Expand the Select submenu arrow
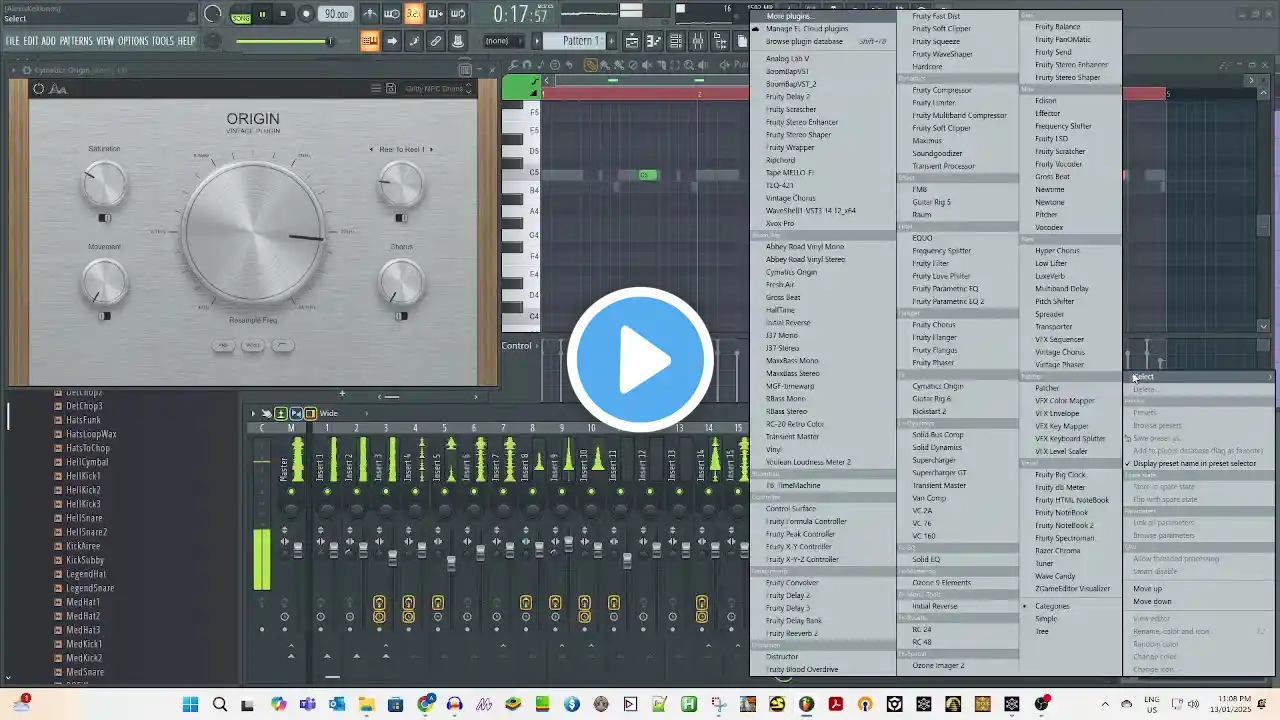 coord(1270,377)
